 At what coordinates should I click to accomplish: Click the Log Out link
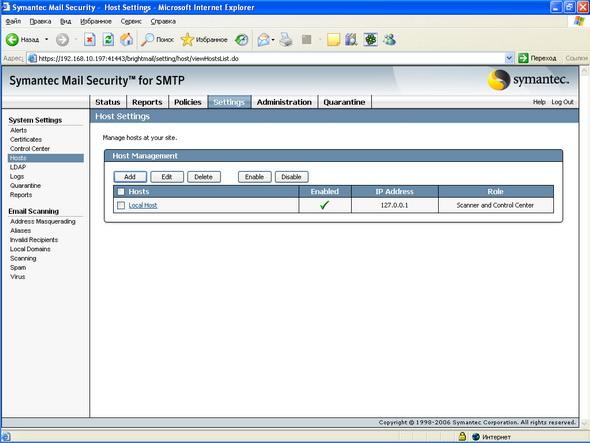tap(562, 102)
